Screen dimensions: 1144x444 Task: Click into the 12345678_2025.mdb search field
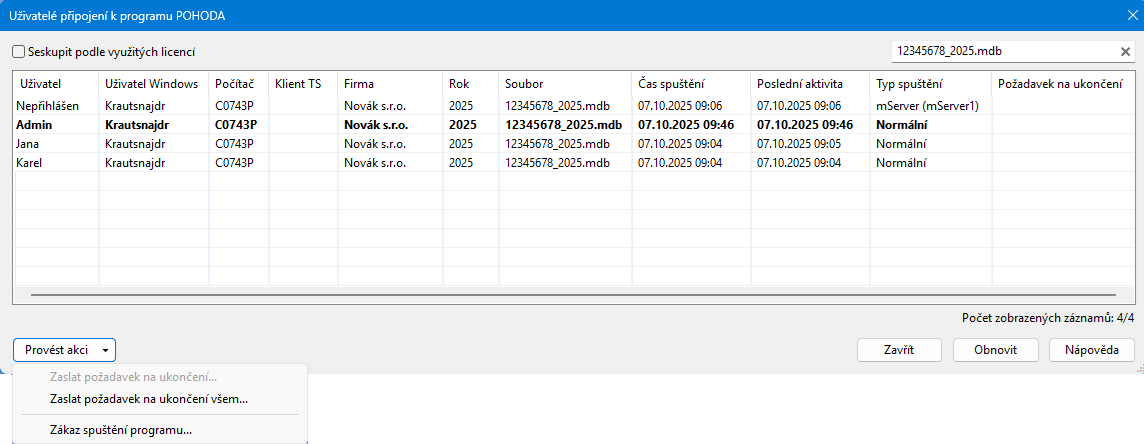click(1000, 51)
